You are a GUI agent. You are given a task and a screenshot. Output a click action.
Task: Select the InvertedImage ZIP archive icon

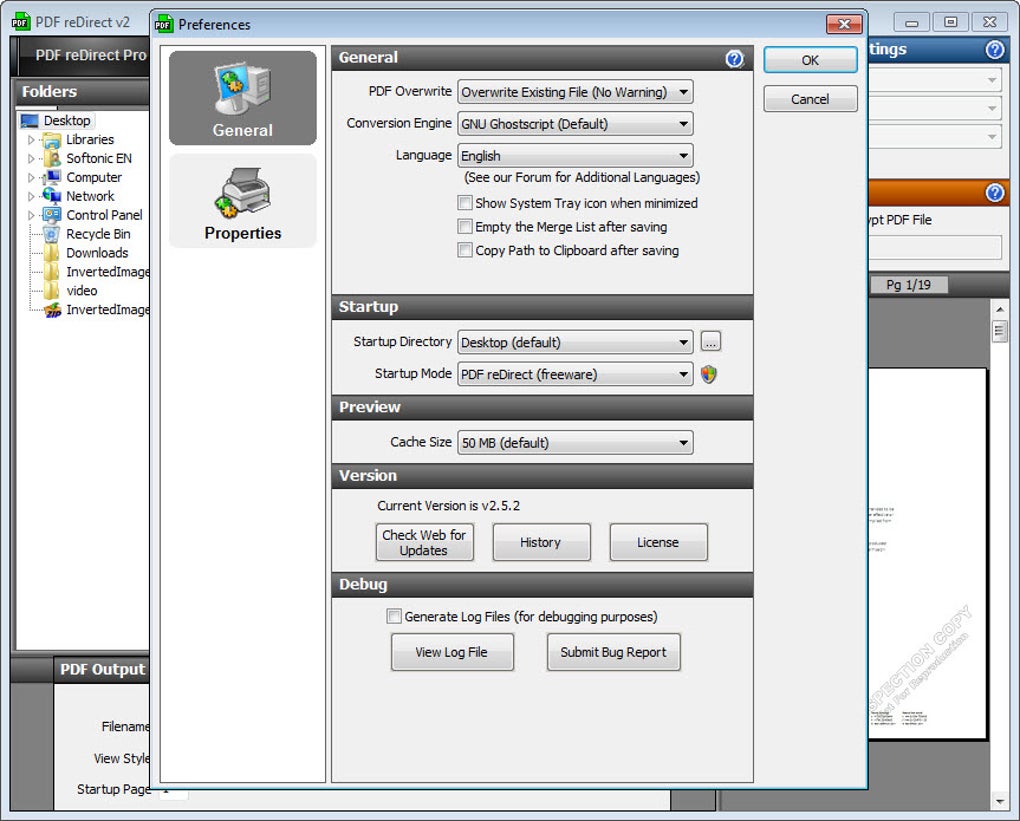[x=52, y=310]
